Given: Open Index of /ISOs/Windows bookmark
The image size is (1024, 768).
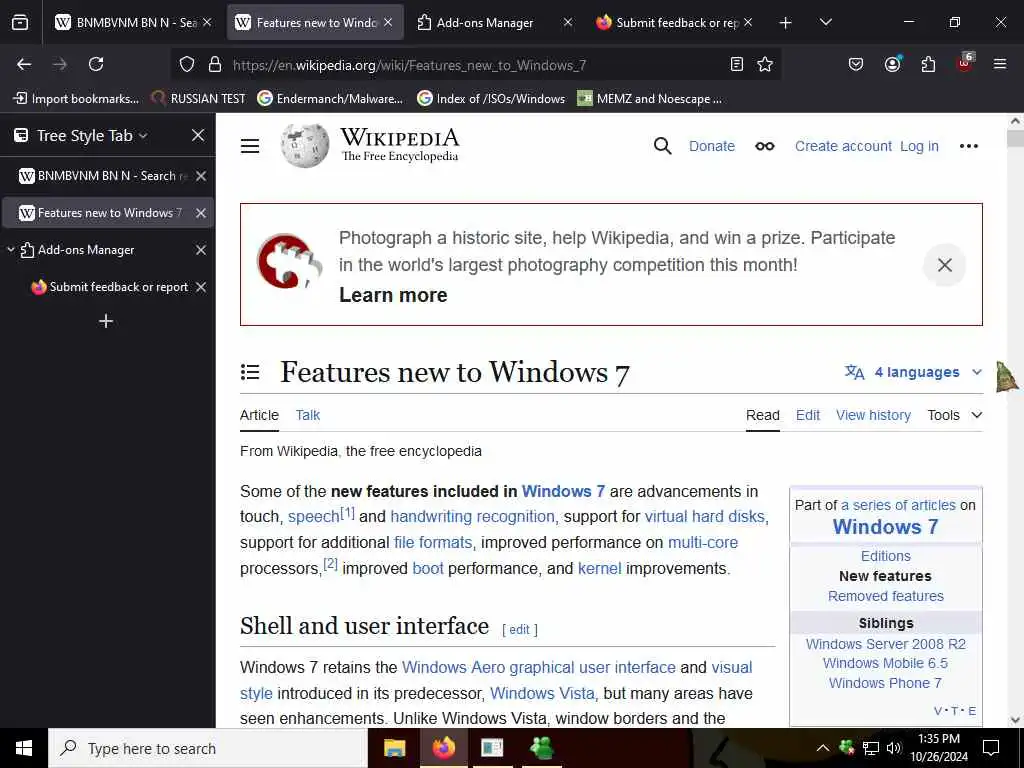Looking at the screenshot, I should tap(491, 99).
